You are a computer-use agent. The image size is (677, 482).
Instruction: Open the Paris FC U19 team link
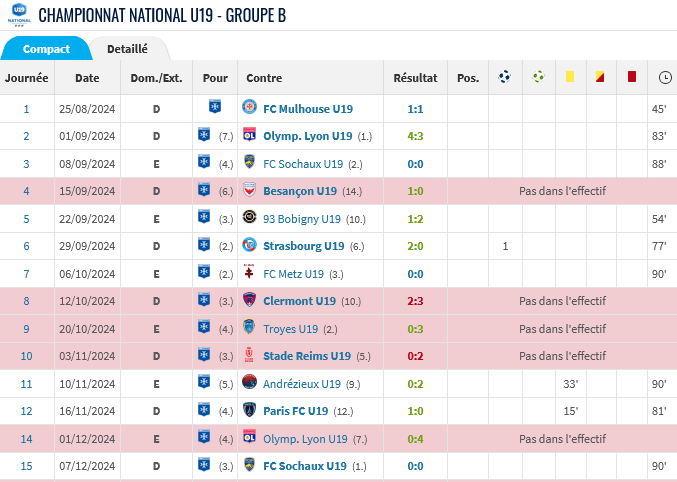pyautogui.click(x=295, y=411)
